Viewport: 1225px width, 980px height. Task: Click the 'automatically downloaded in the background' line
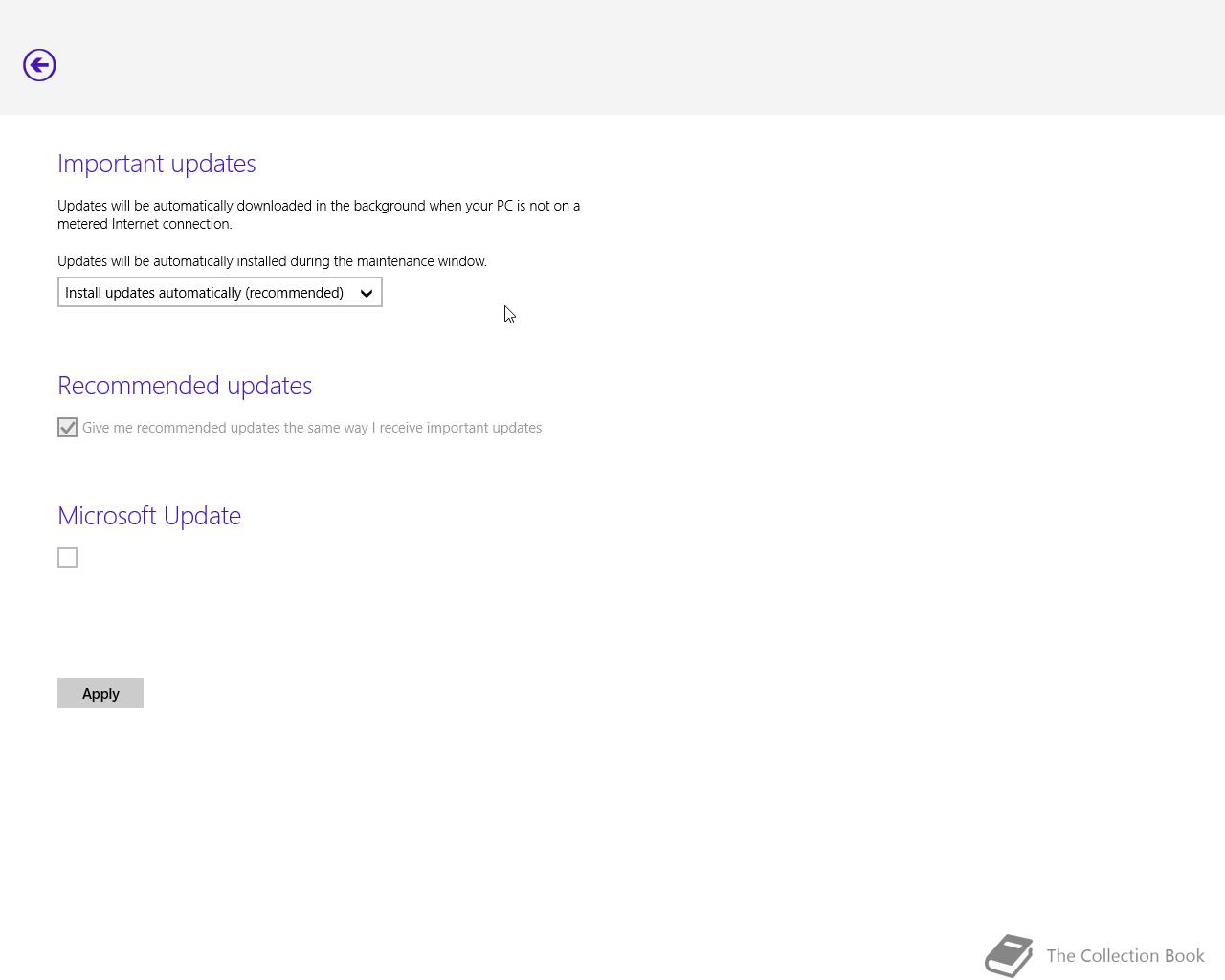[319, 206]
